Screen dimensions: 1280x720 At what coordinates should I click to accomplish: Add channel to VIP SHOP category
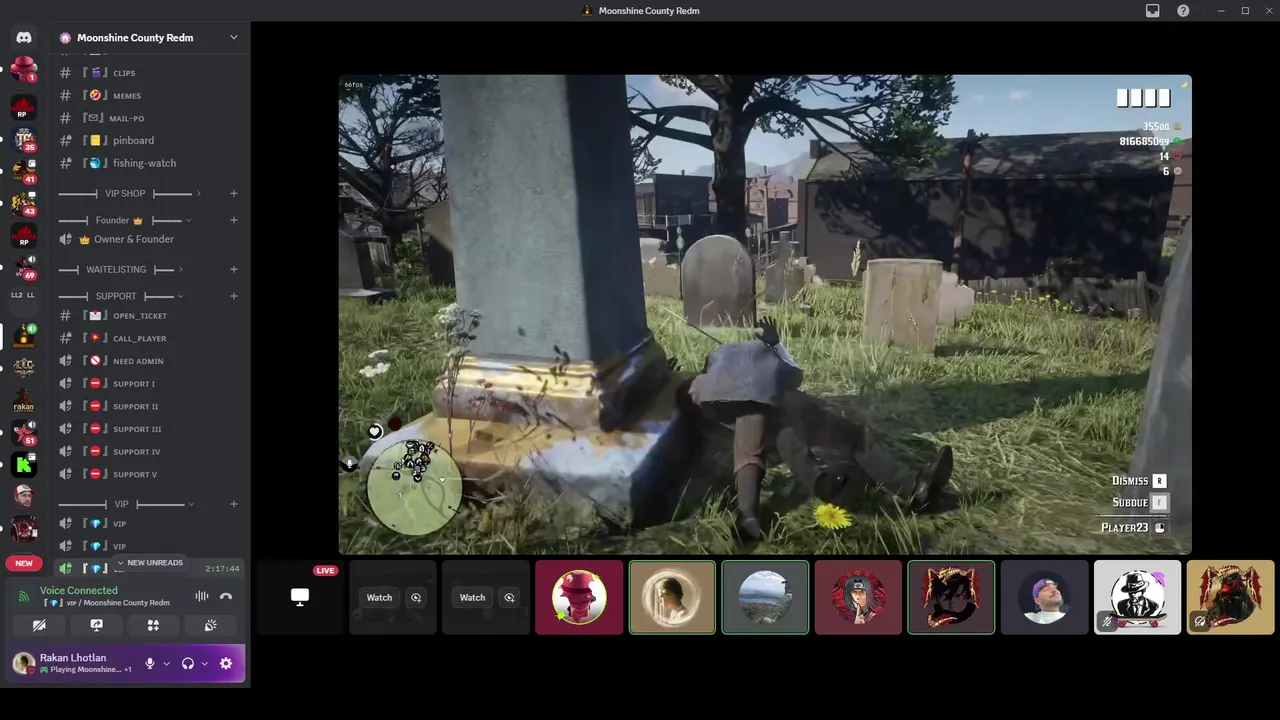click(x=234, y=193)
